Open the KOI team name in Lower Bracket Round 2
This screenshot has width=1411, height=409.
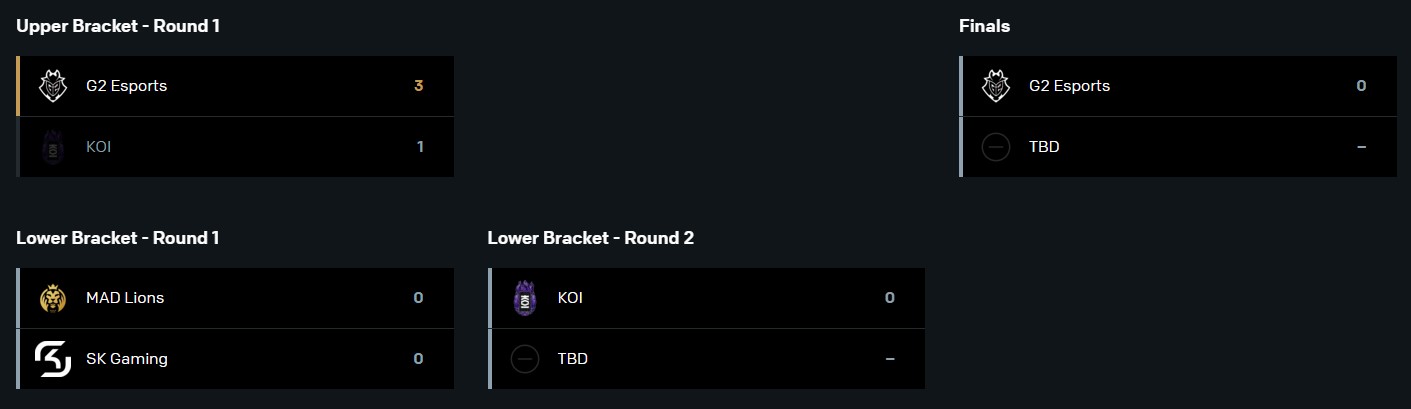(x=570, y=298)
